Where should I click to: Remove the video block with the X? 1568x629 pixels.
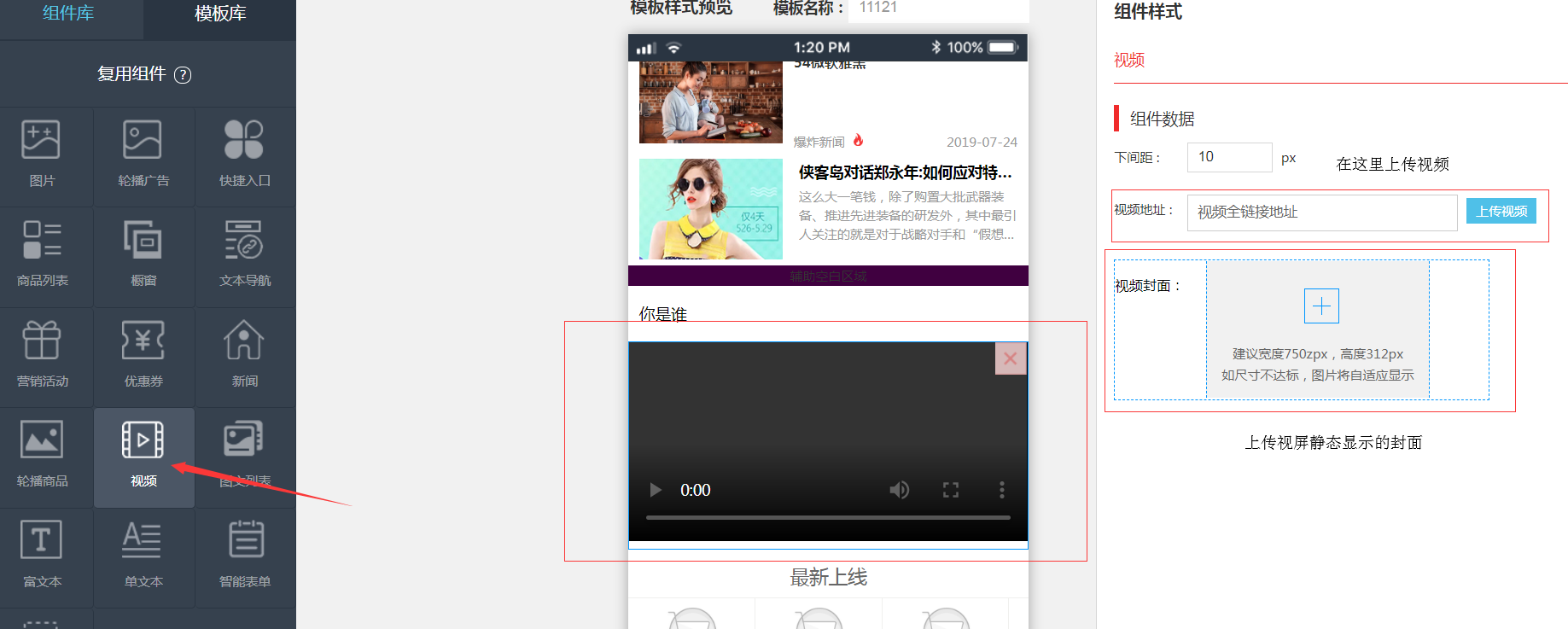click(x=1010, y=359)
